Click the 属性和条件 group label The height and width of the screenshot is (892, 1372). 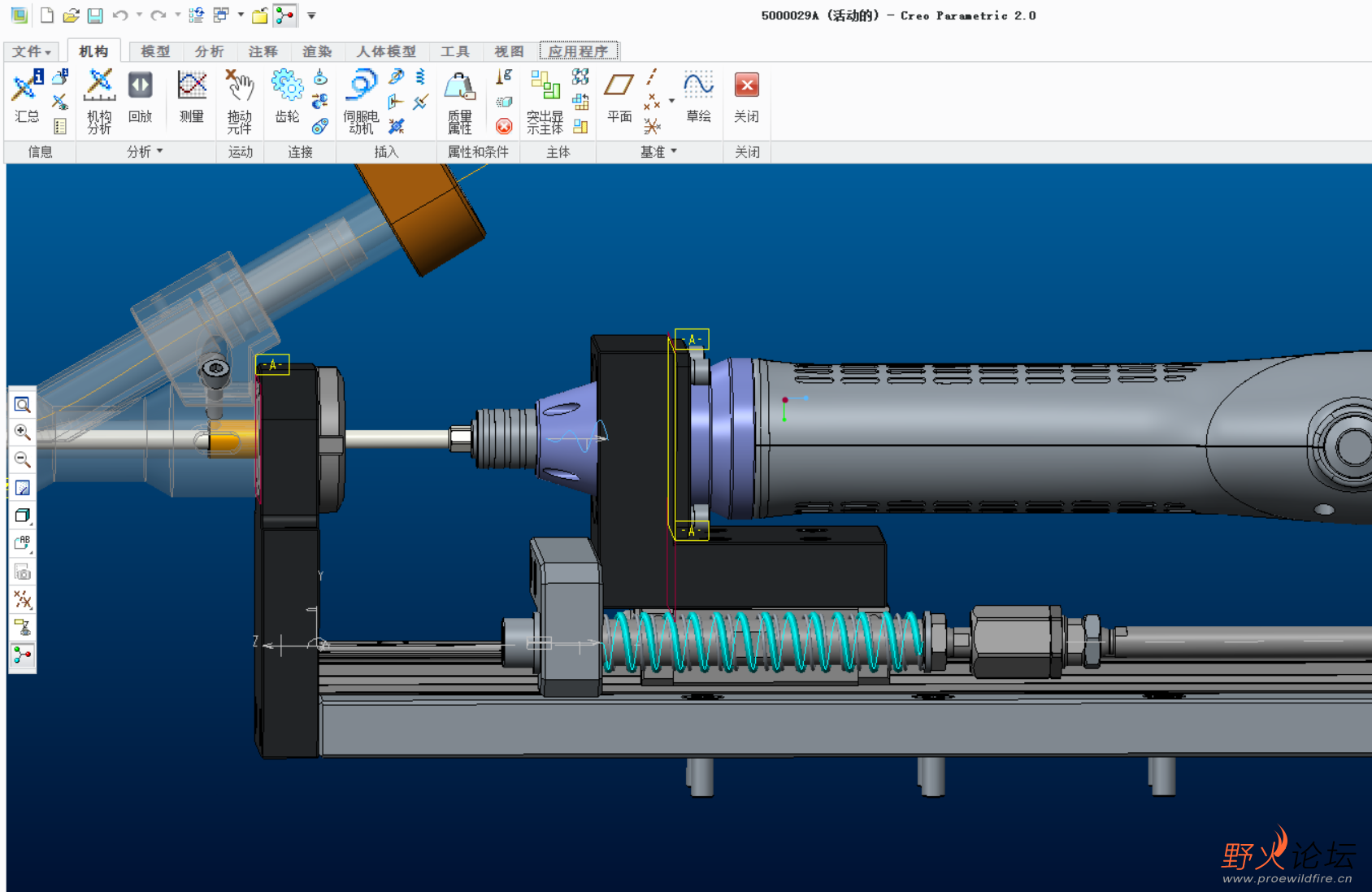point(478,152)
